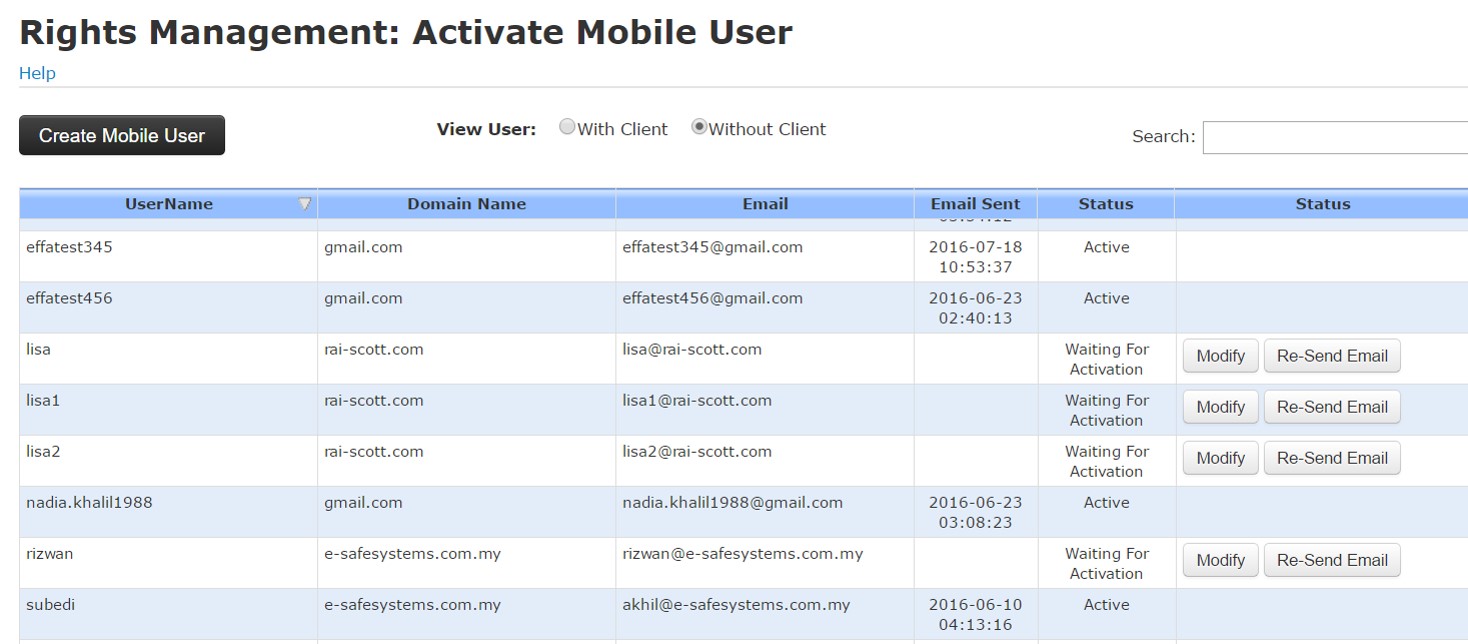This screenshot has width=1468, height=644.
Task: Re-send email to user lisa1
Action: click(x=1331, y=407)
